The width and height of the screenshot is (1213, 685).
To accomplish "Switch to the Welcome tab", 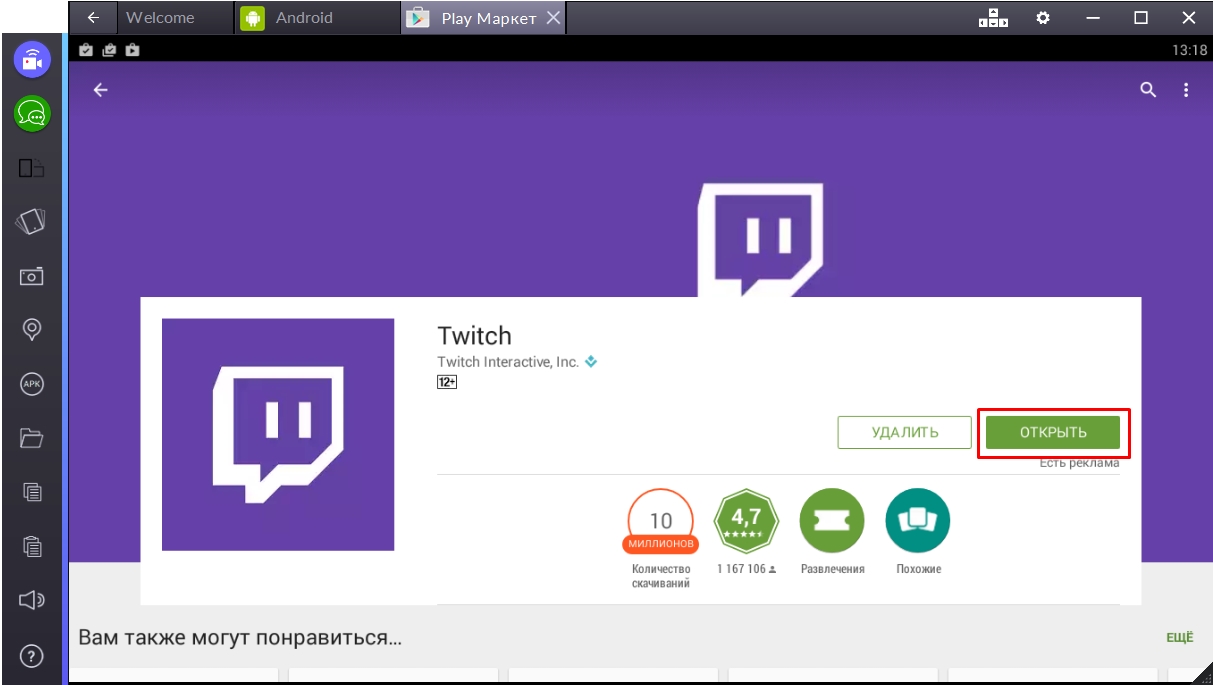I will pos(160,18).
